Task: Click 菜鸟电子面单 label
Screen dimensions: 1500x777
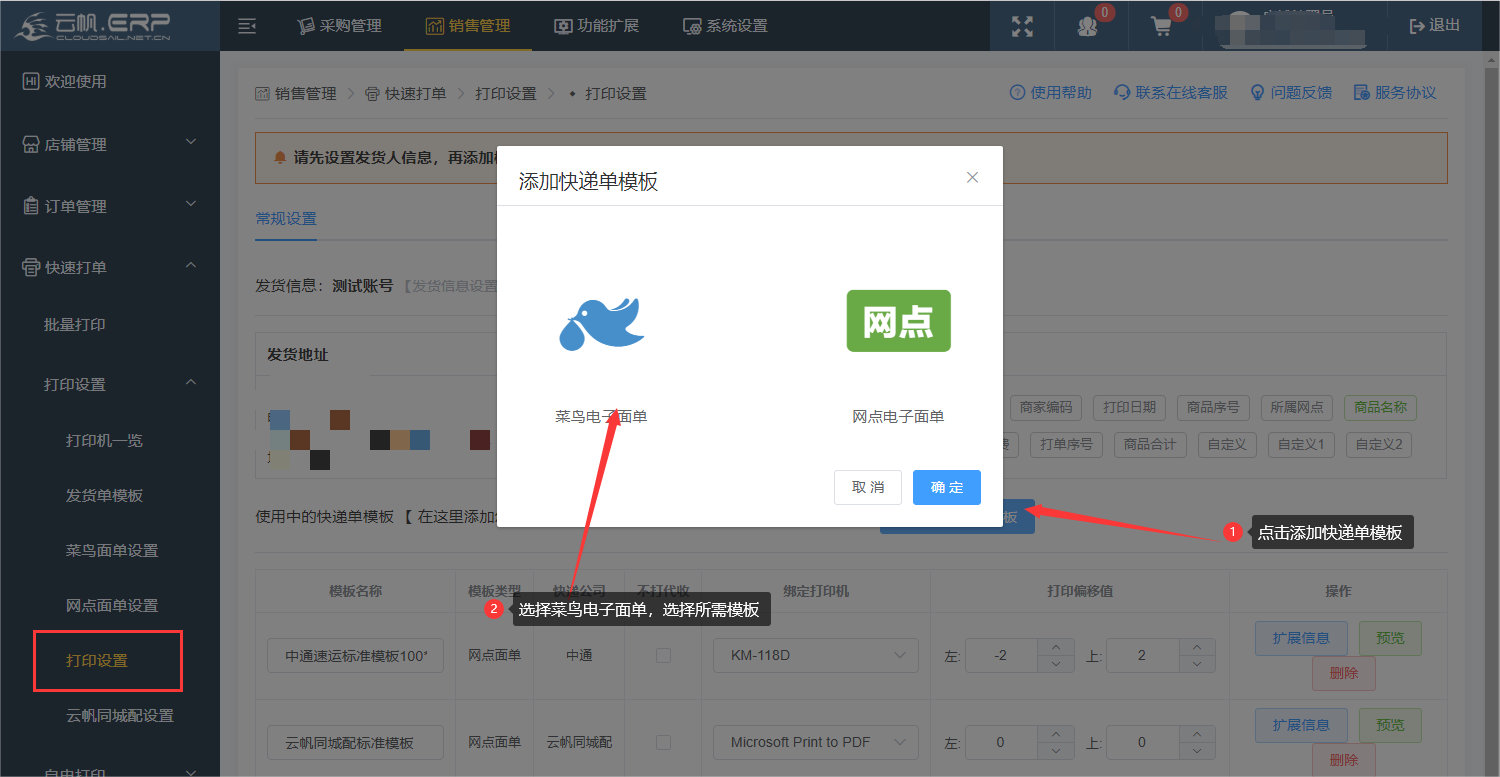Action: point(601,416)
